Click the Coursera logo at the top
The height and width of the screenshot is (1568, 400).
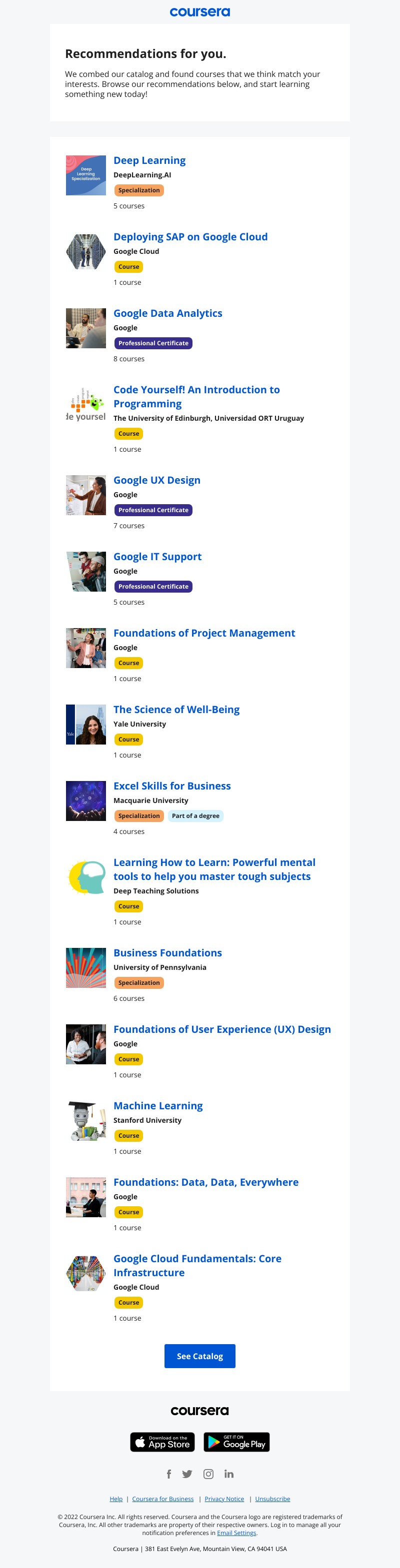(x=199, y=11)
